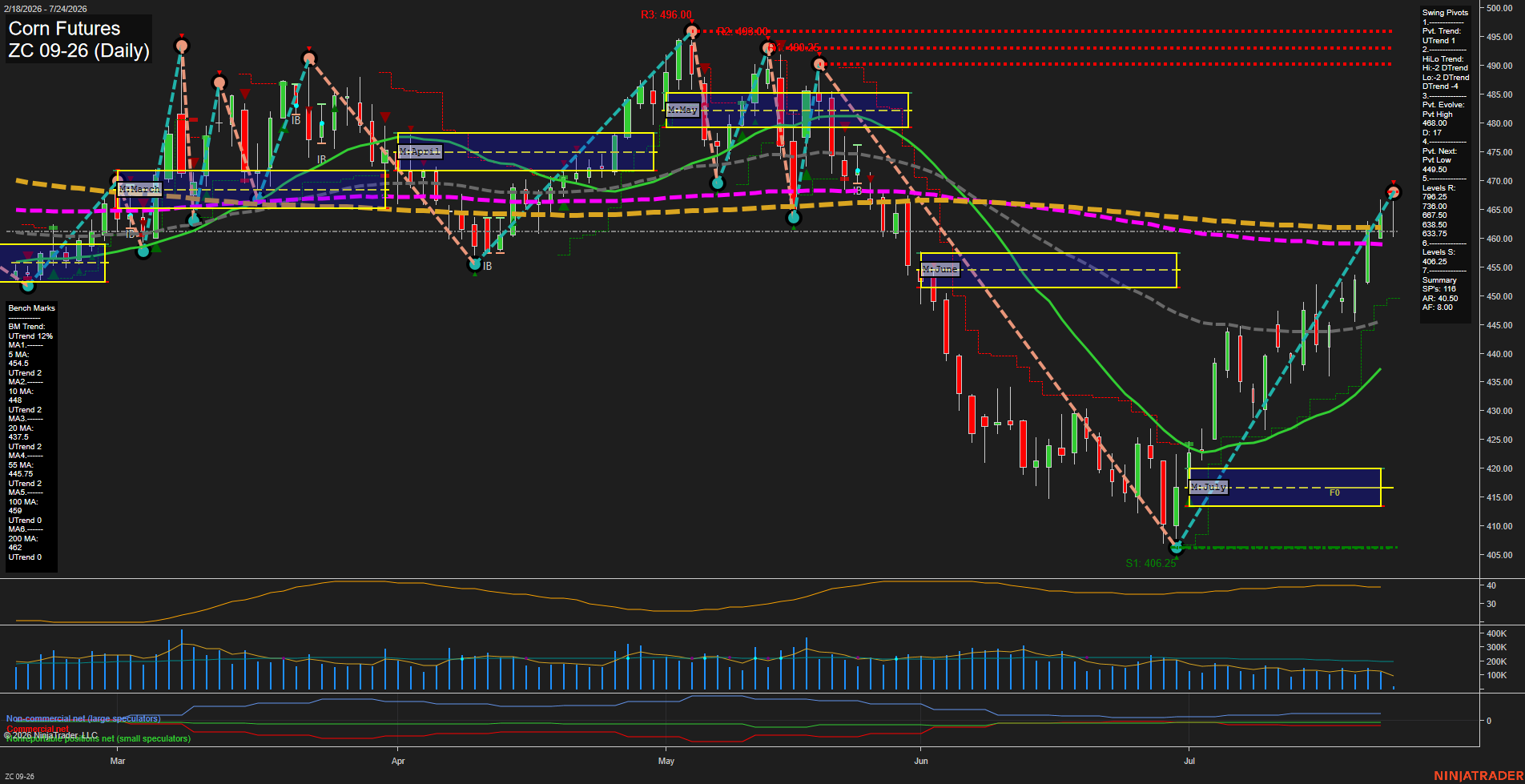The image size is (1525, 784).
Task: Click the Jul label on the time axis
Action: (1189, 761)
